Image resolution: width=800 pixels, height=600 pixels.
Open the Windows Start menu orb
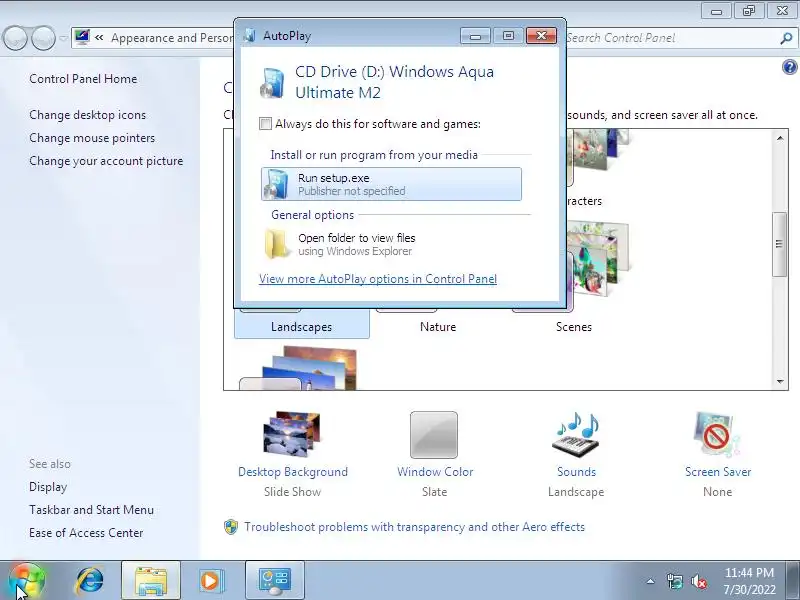27,581
